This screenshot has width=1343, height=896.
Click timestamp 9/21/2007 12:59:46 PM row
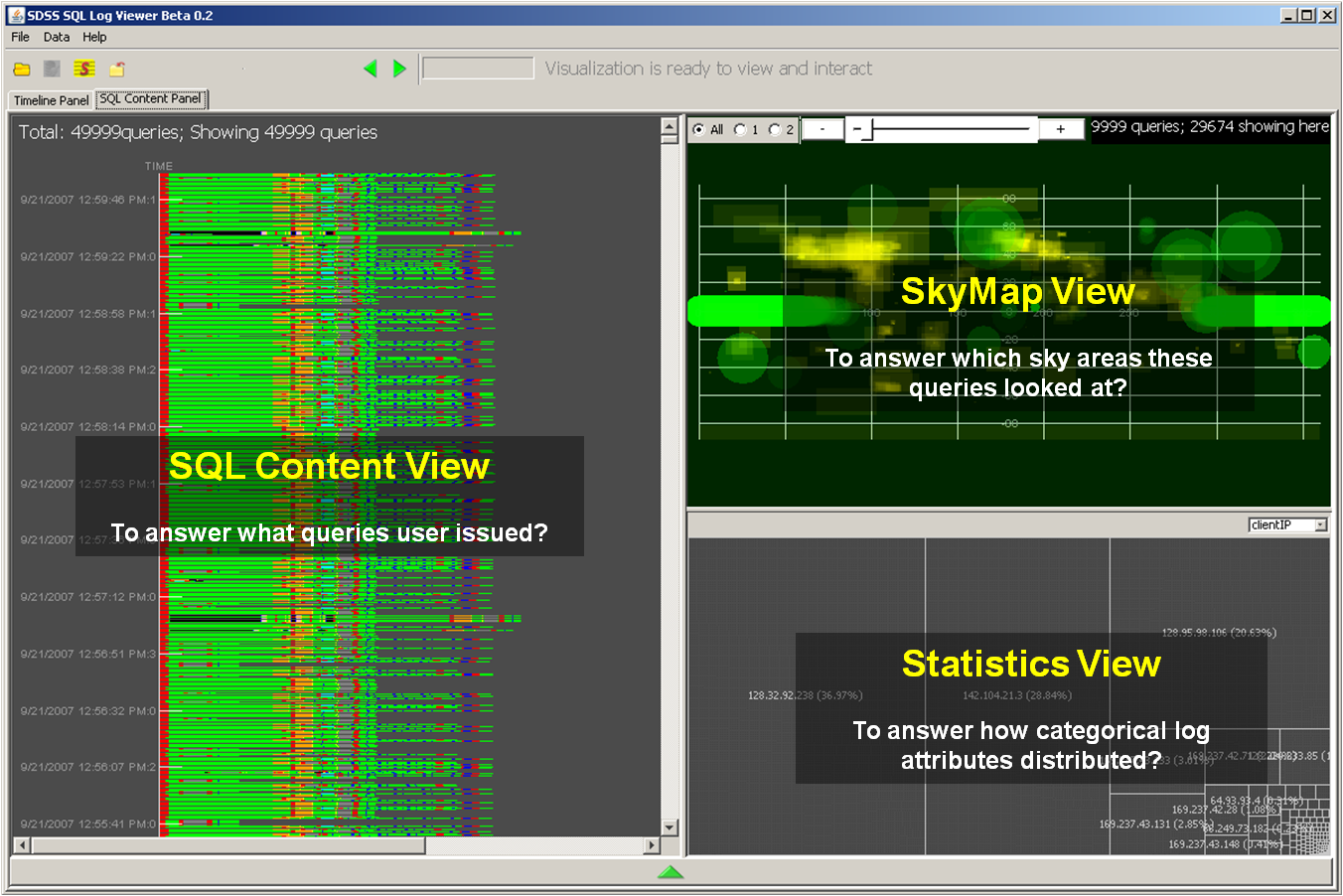coord(88,200)
